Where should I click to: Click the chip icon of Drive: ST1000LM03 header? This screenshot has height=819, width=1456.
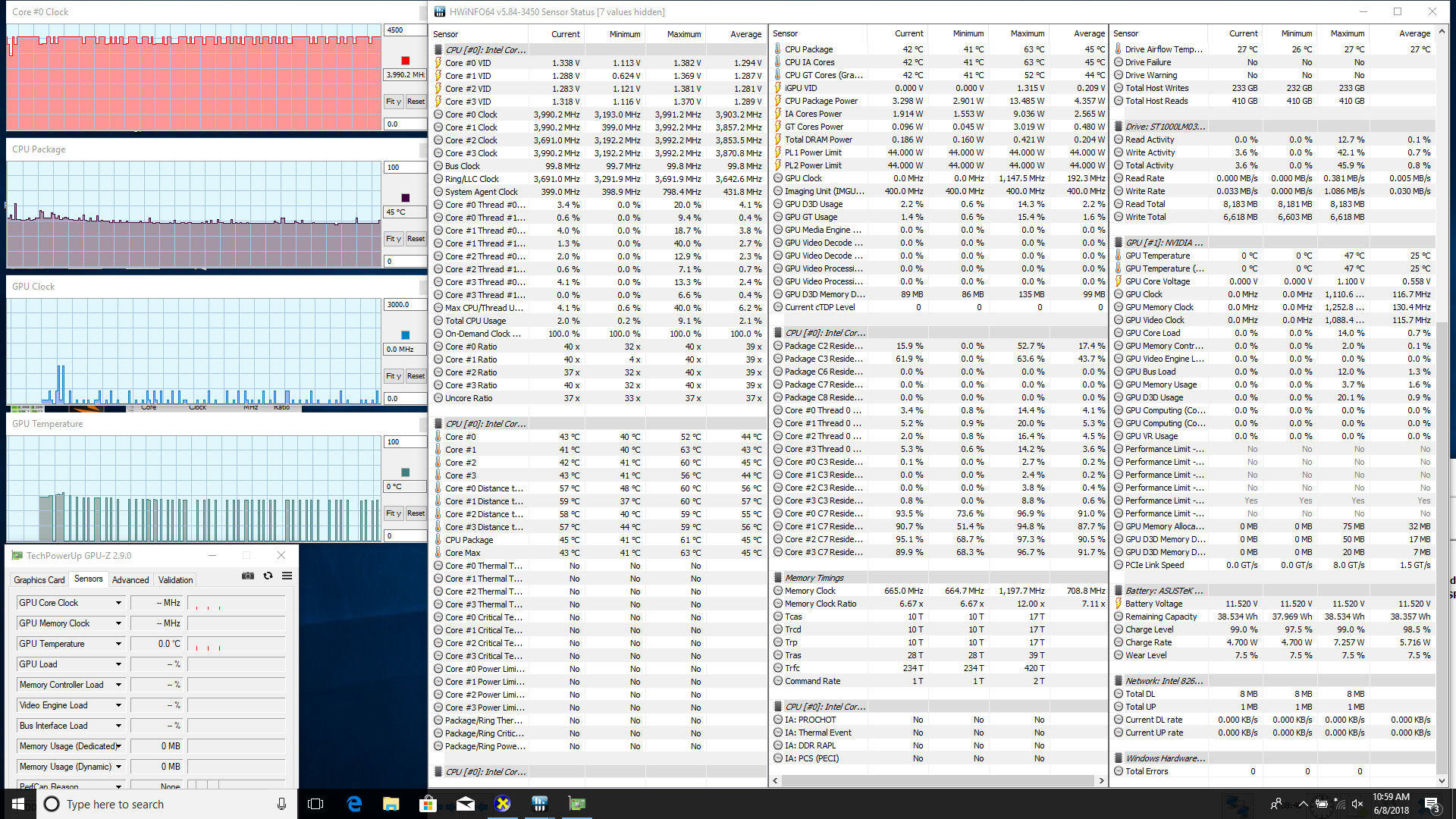[1119, 127]
